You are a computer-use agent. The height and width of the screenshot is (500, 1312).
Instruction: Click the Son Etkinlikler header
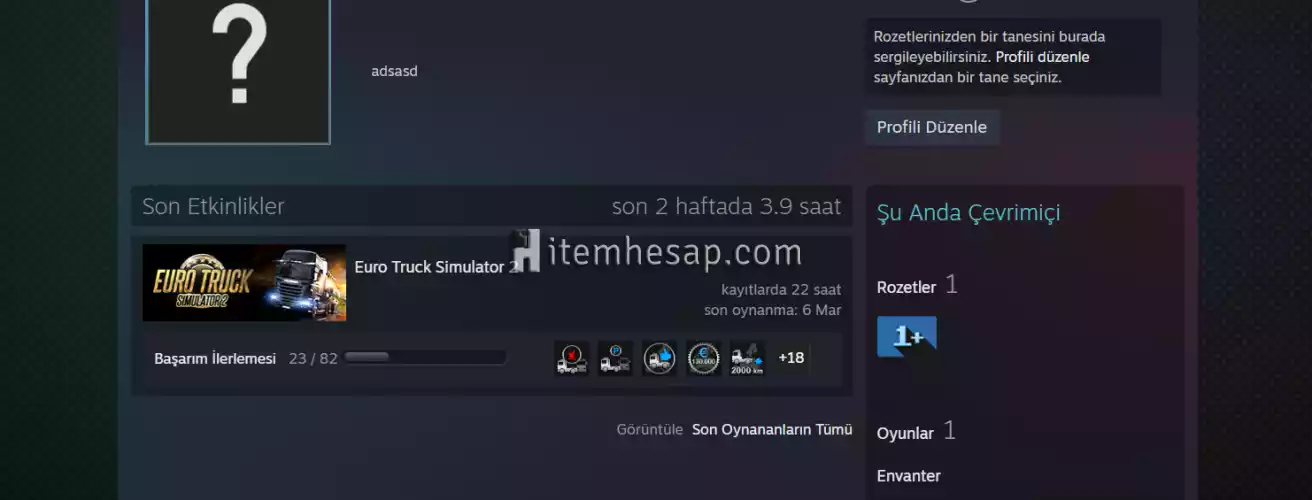[213, 207]
